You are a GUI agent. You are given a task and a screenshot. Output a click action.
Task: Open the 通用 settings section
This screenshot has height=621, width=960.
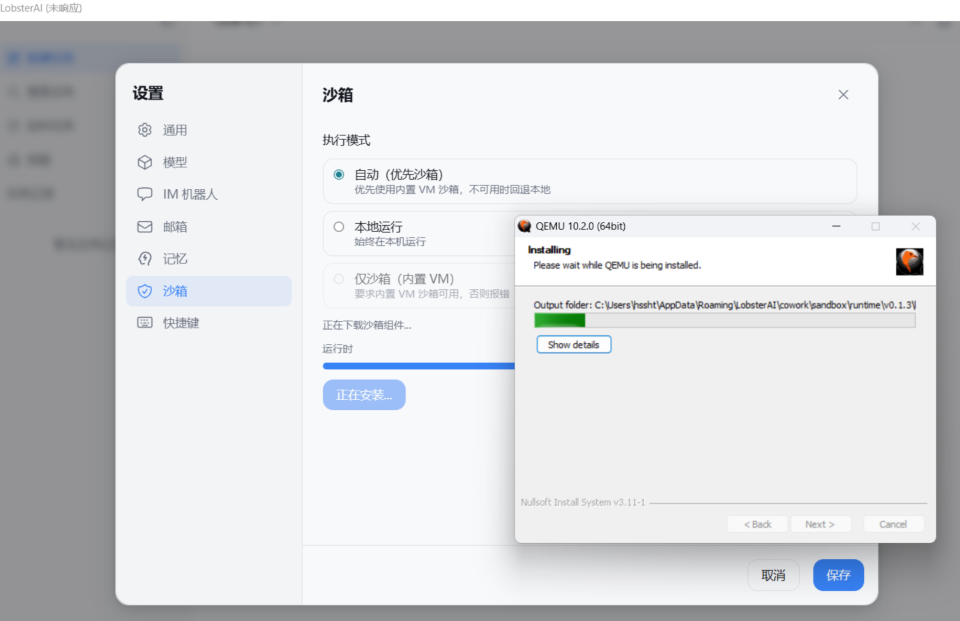(x=209, y=130)
